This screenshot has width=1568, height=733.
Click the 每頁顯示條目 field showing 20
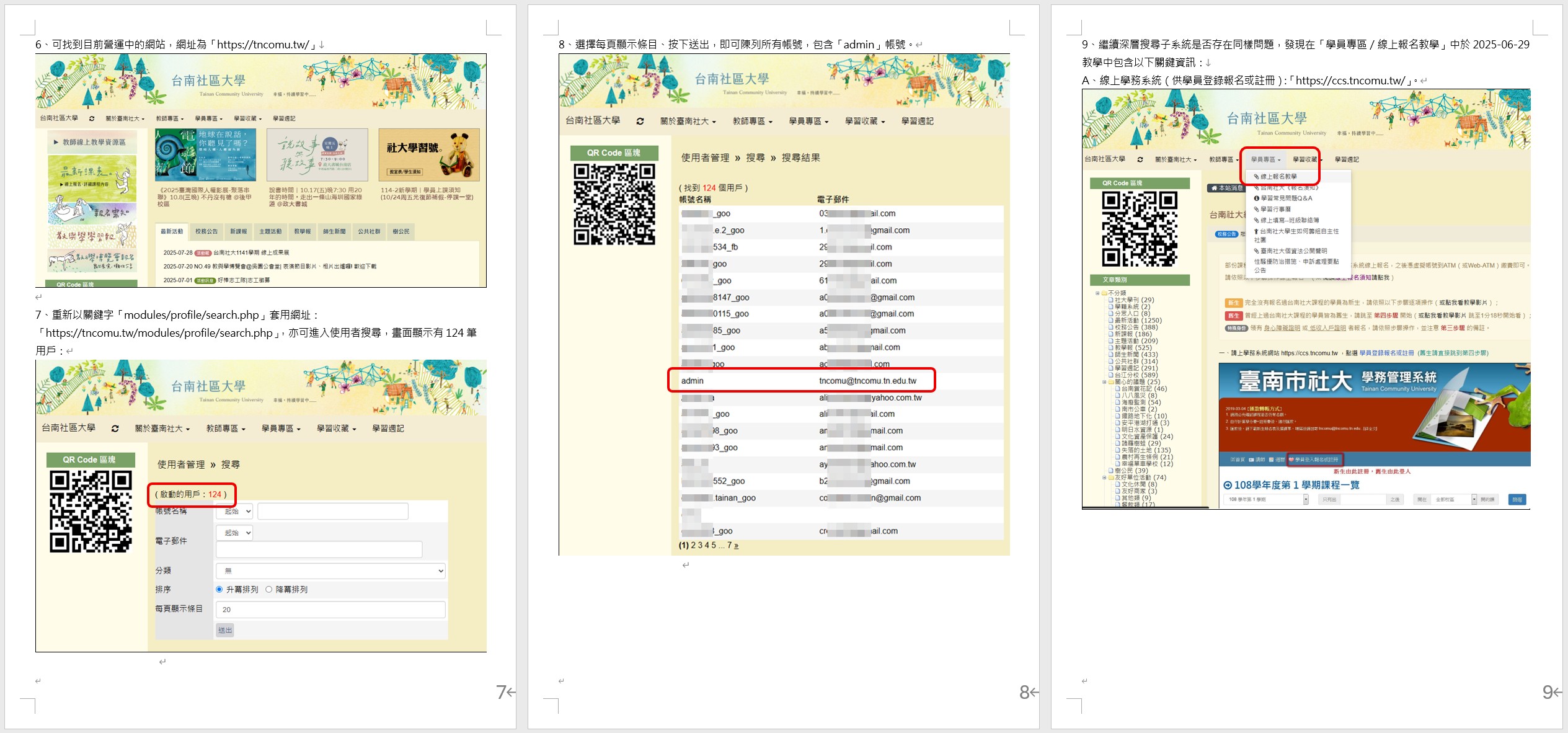click(x=330, y=610)
